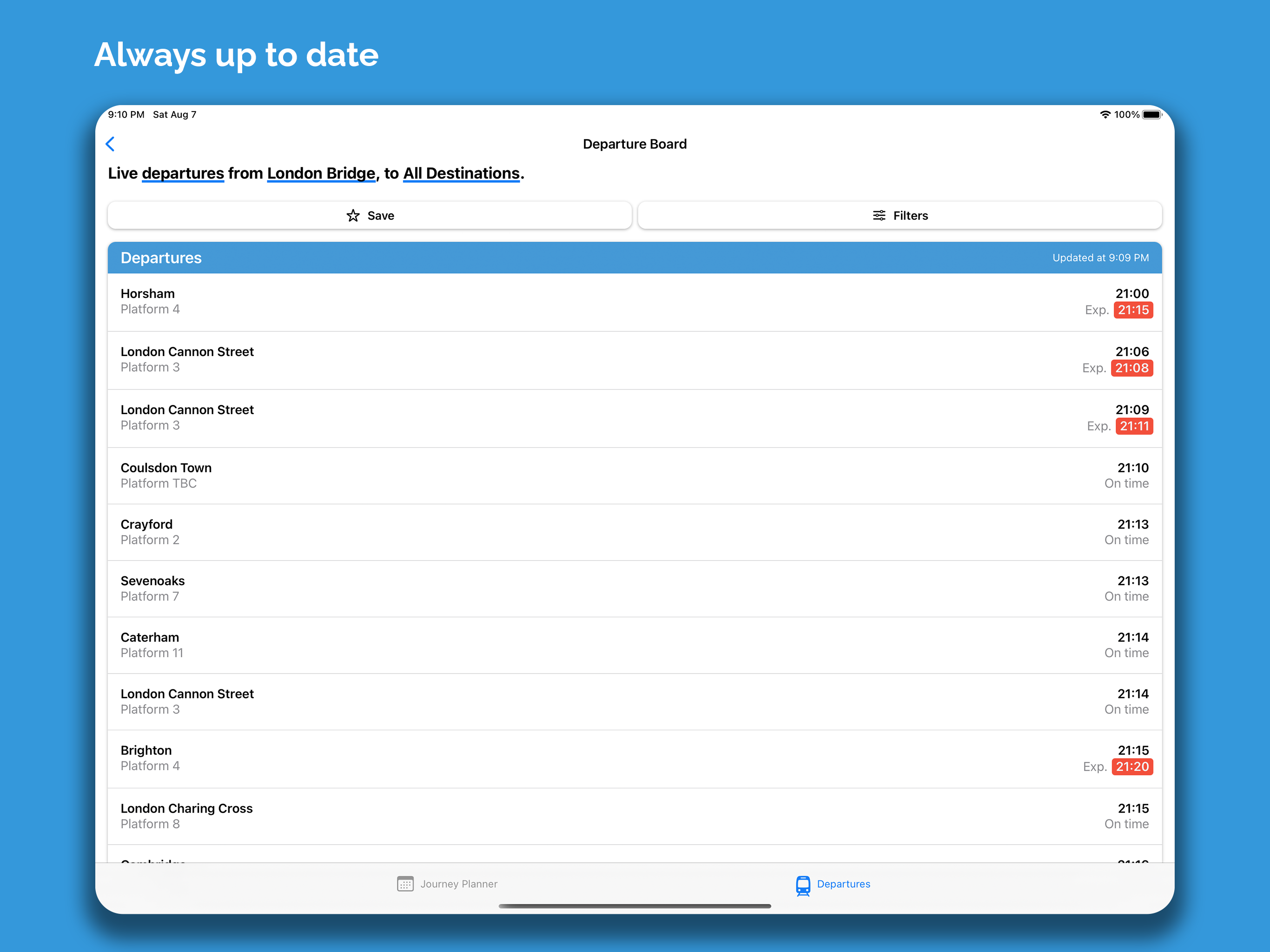The width and height of the screenshot is (1270, 952).
Task: Switch to the Journey Planner tab
Action: (x=458, y=884)
